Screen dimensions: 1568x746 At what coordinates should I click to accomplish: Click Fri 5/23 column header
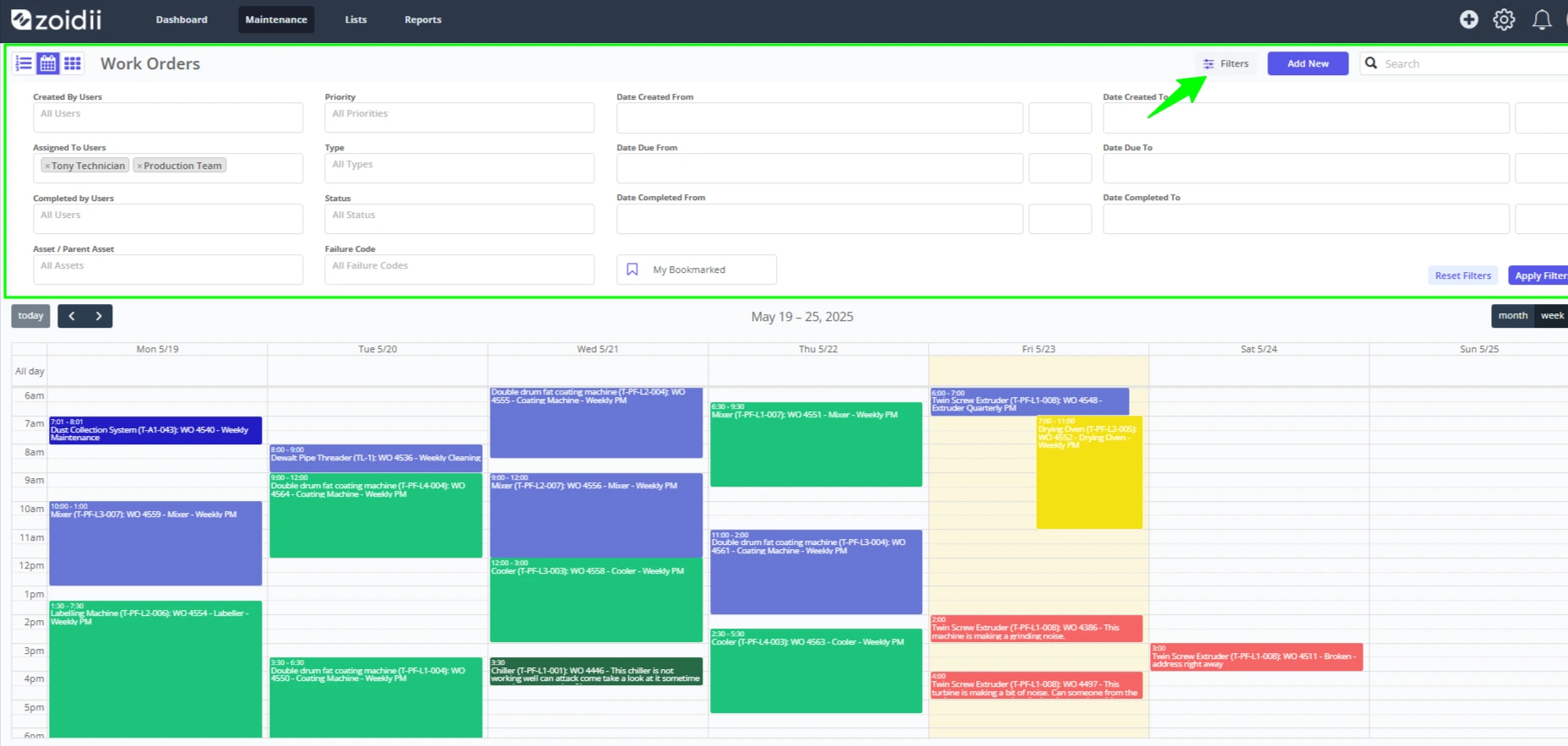click(x=1039, y=349)
